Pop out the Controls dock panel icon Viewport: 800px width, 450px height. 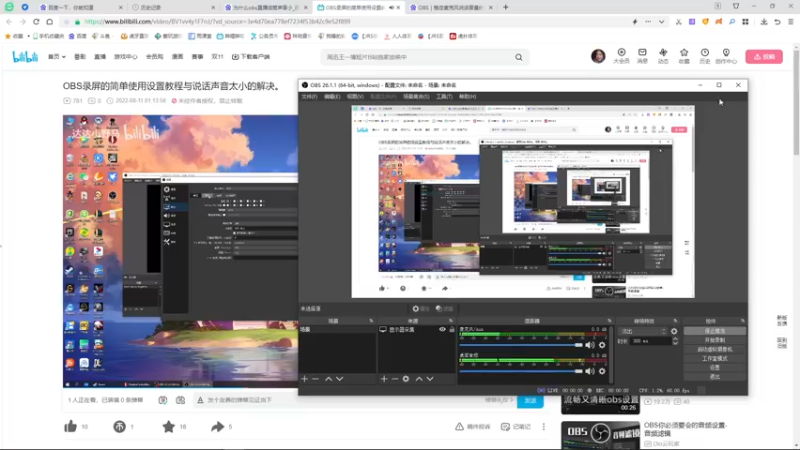tap(742, 321)
